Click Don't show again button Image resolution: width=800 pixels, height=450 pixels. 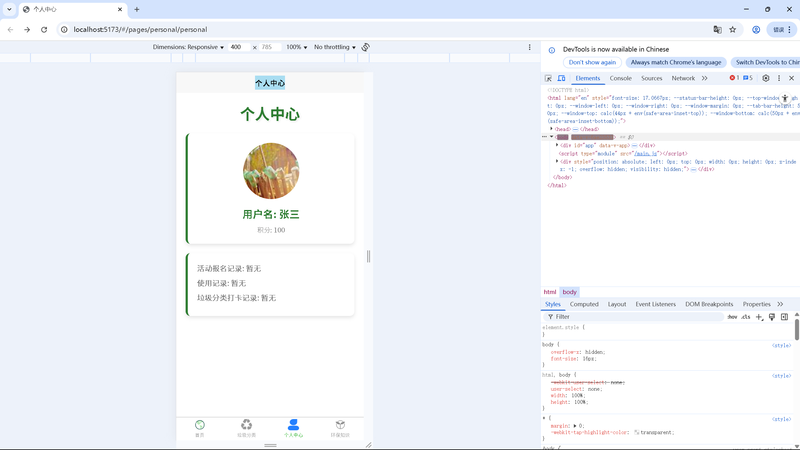(592, 62)
